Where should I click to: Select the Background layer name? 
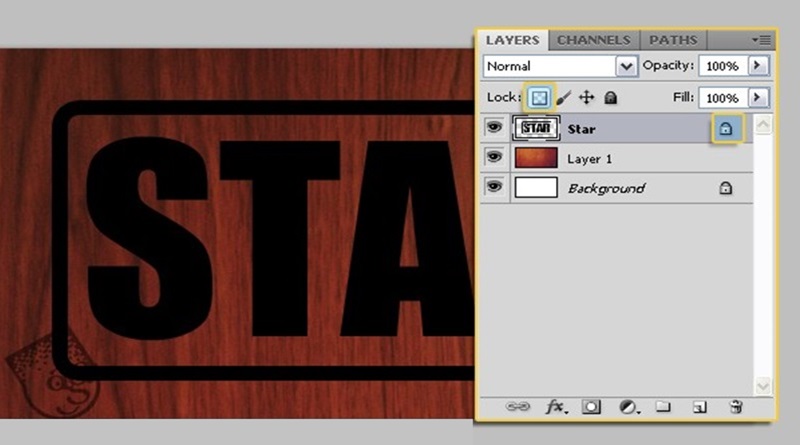606,189
